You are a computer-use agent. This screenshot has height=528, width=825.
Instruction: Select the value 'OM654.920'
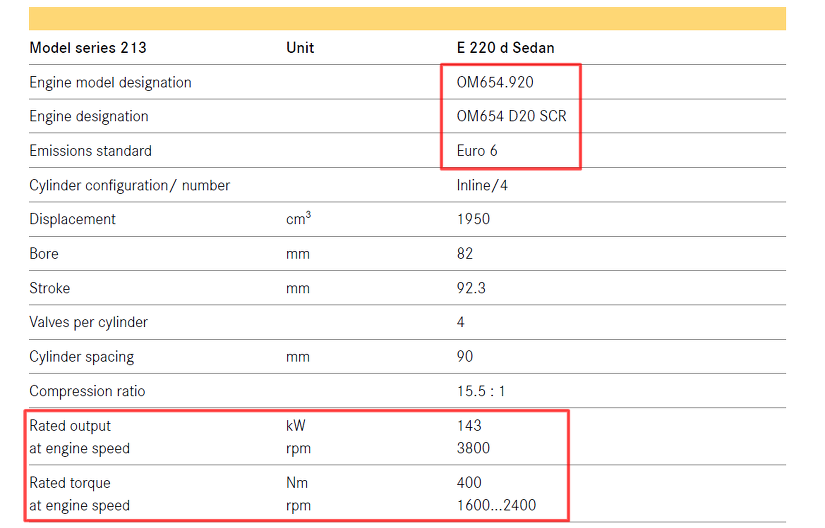[x=495, y=82]
